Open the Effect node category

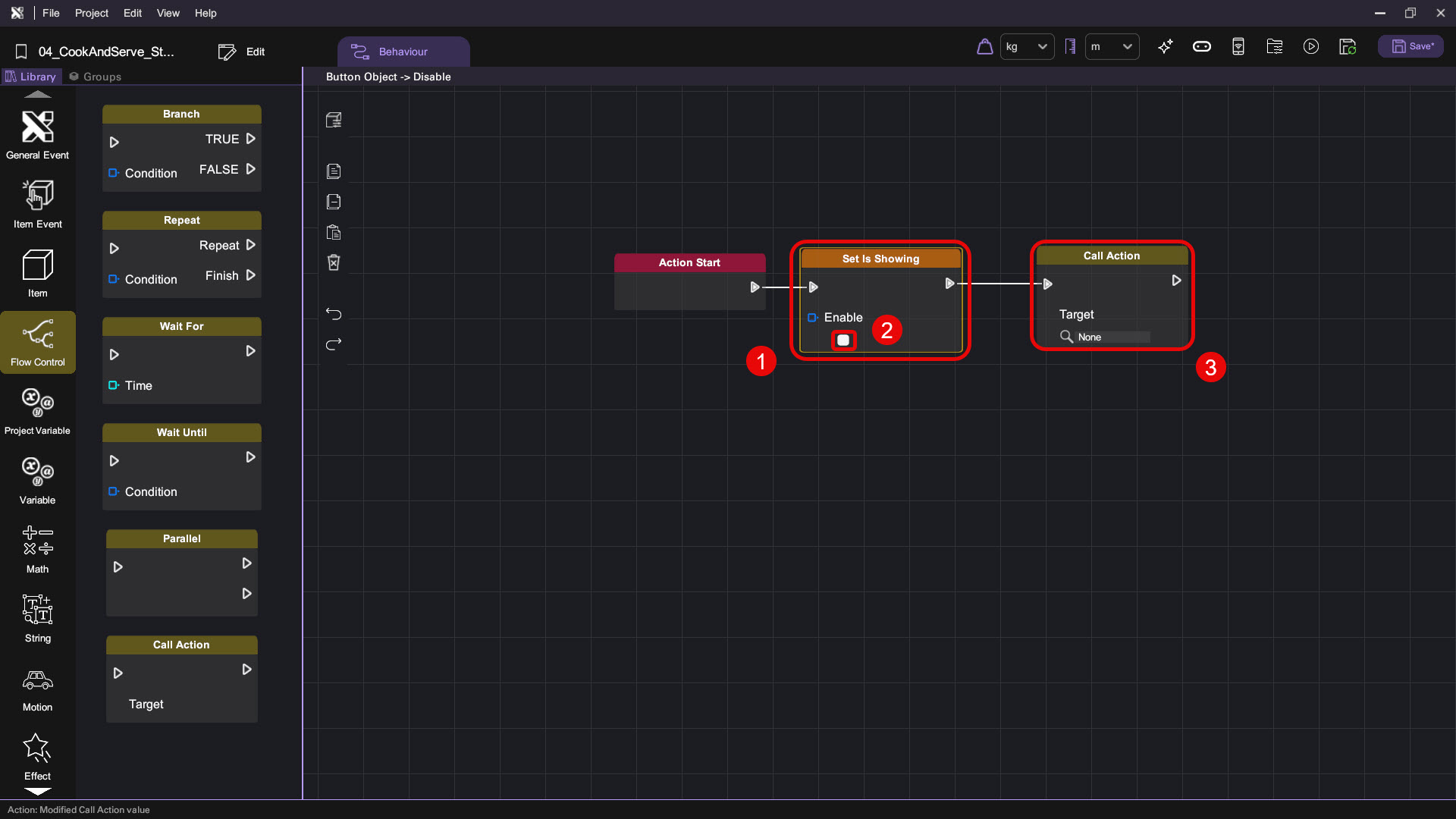tap(38, 756)
